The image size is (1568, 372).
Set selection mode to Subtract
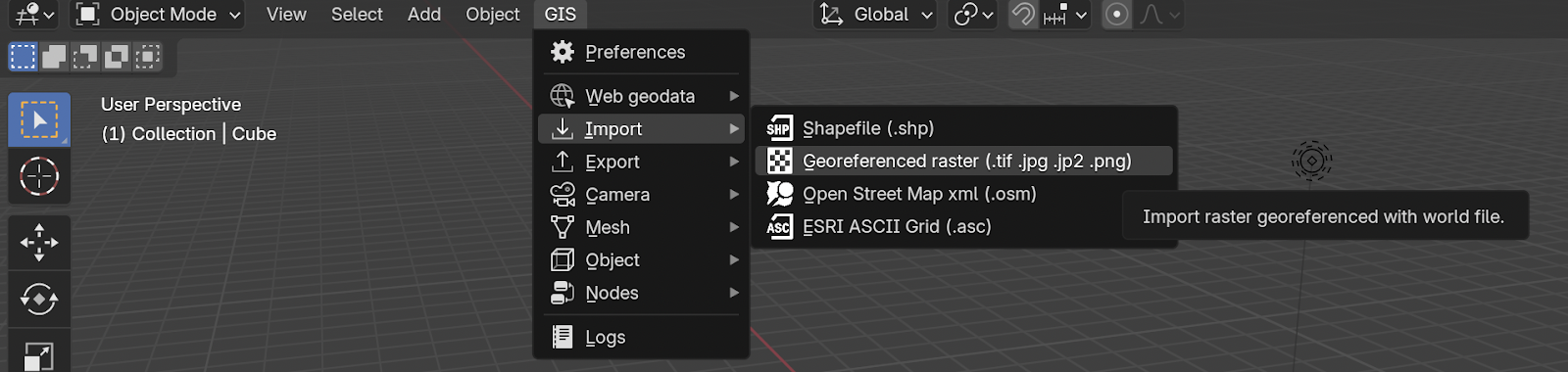pyautogui.click(x=85, y=57)
